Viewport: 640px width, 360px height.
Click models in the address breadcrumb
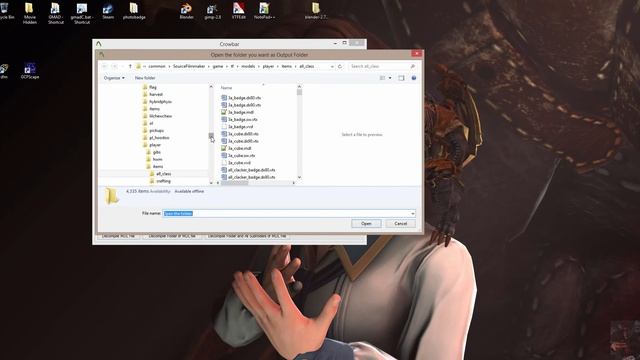coord(248,66)
